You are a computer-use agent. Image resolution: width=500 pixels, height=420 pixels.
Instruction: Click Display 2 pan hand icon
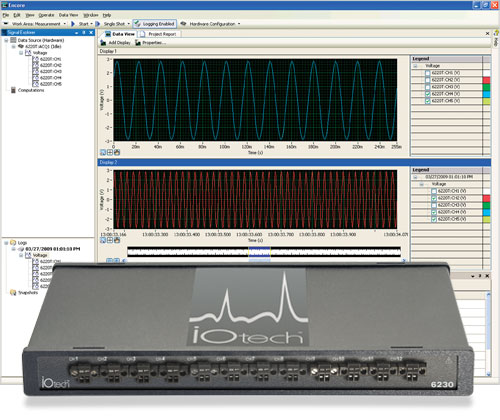point(117,240)
